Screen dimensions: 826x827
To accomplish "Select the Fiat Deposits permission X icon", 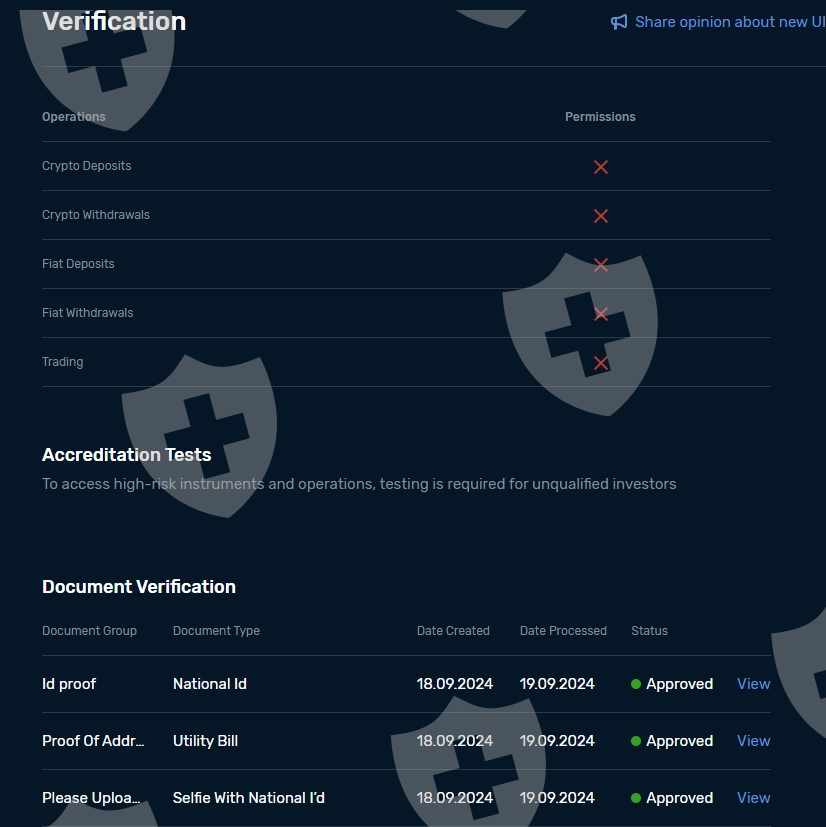I will click(601, 265).
